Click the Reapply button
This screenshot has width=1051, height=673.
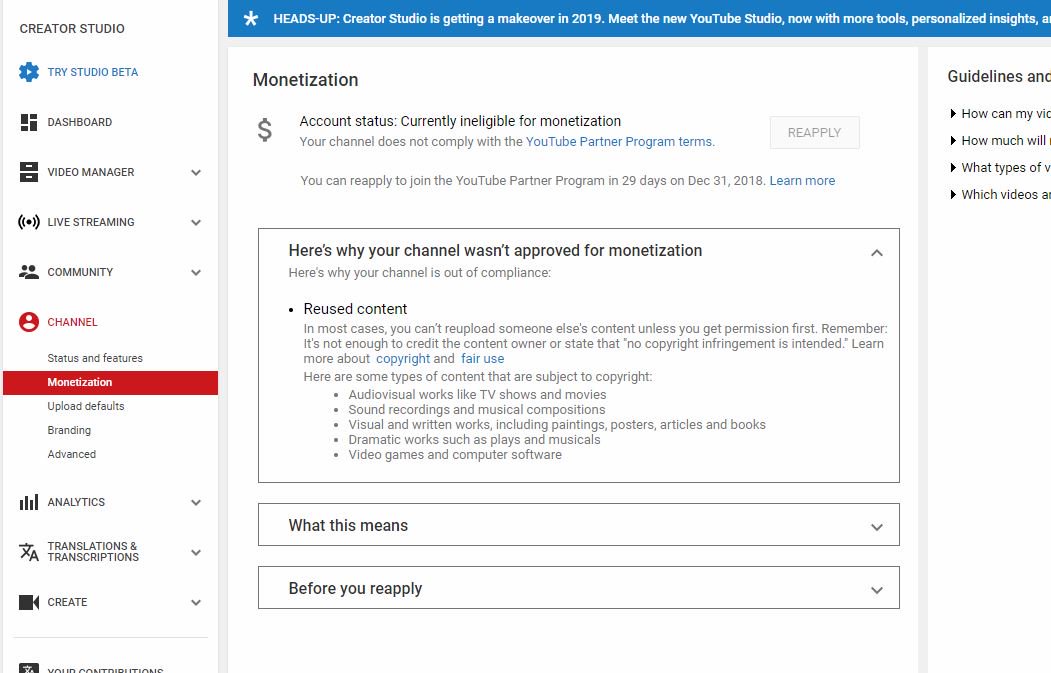814,133
